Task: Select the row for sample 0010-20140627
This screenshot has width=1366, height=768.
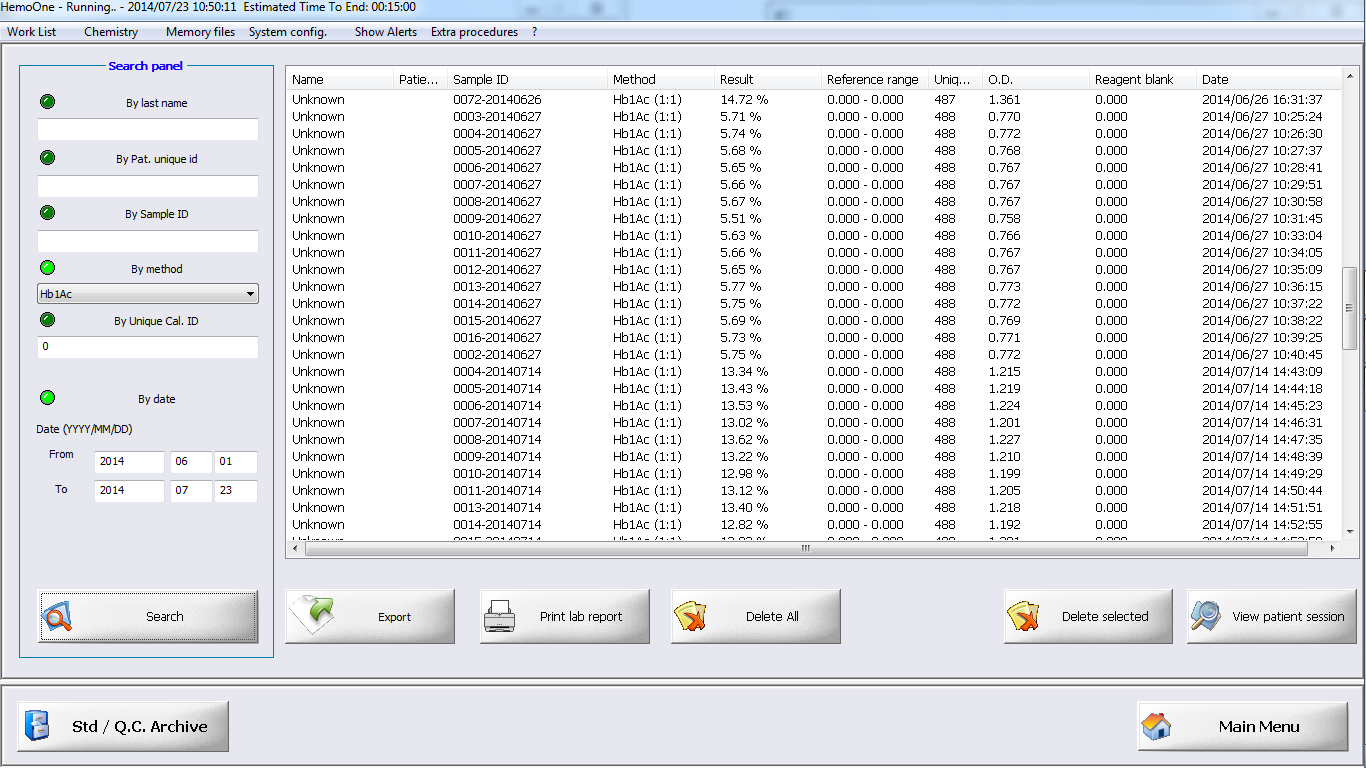Action: (x=497, y=236)
